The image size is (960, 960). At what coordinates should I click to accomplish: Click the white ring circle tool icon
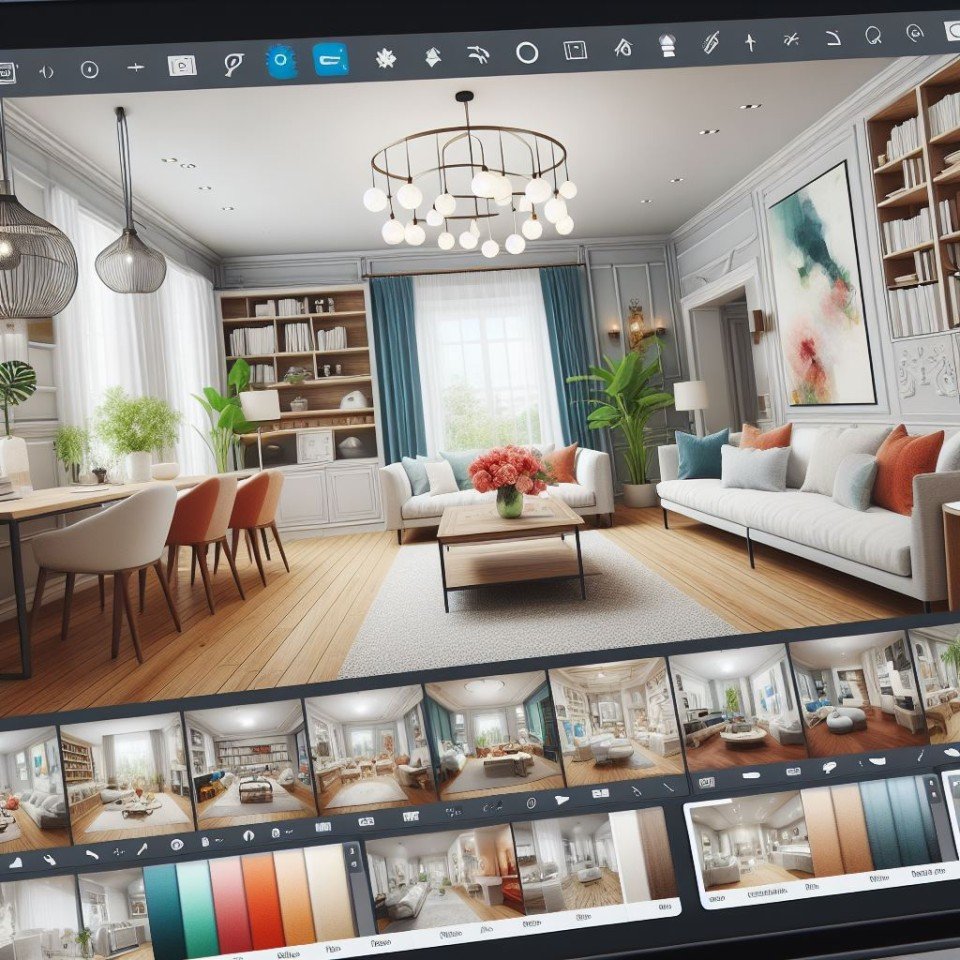[527, 52]
